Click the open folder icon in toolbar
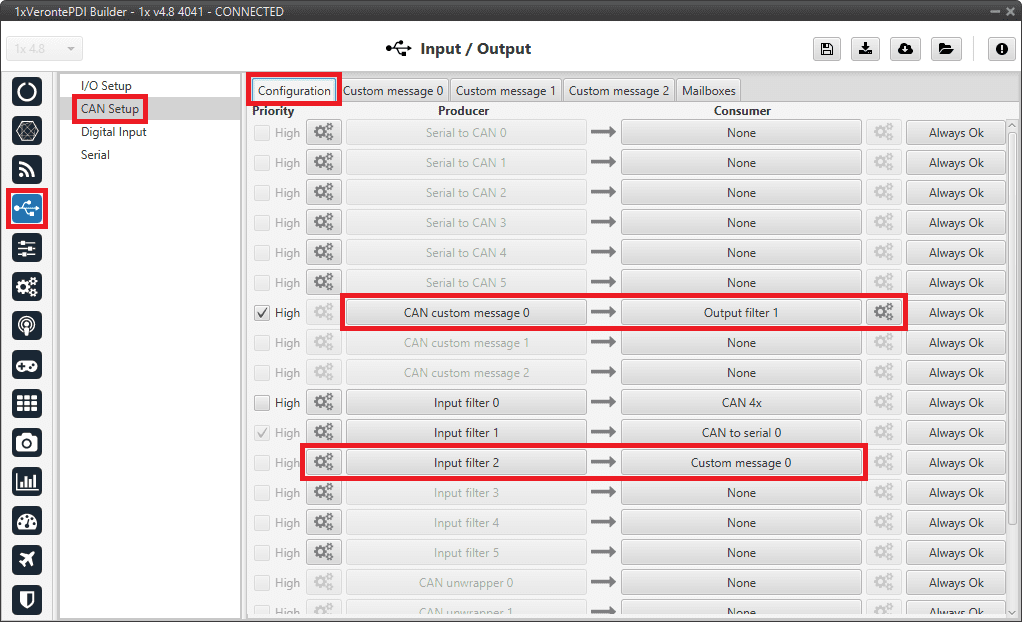1022x622 pixels. click(944, 50)
